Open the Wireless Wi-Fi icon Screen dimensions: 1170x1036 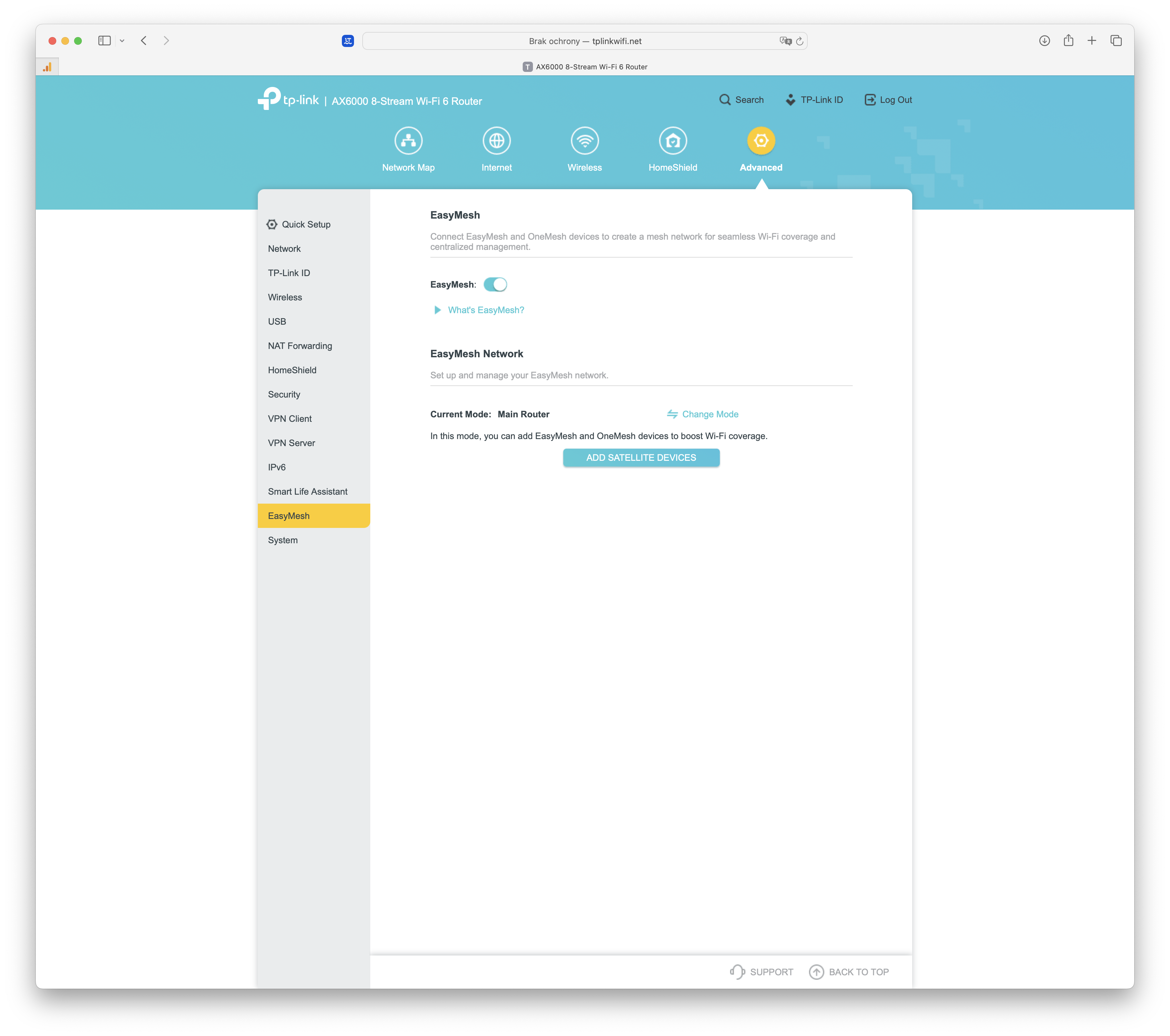point(584,140)
